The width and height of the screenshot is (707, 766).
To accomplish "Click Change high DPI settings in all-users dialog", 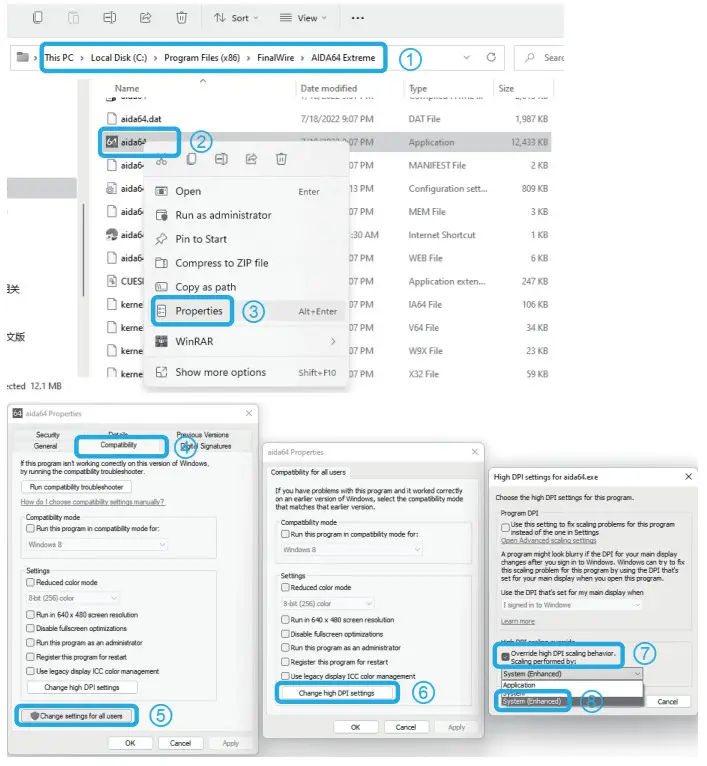I will pyautogui.click(x=336, y=693).
